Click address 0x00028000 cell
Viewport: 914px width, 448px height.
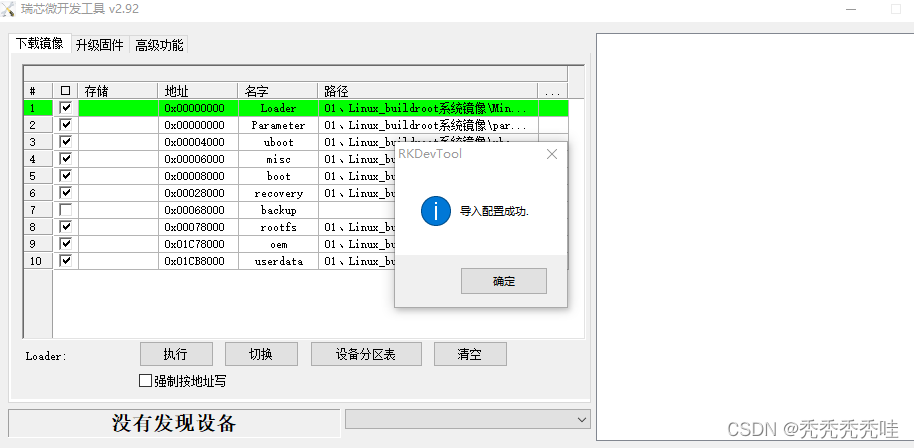(198, 193)
